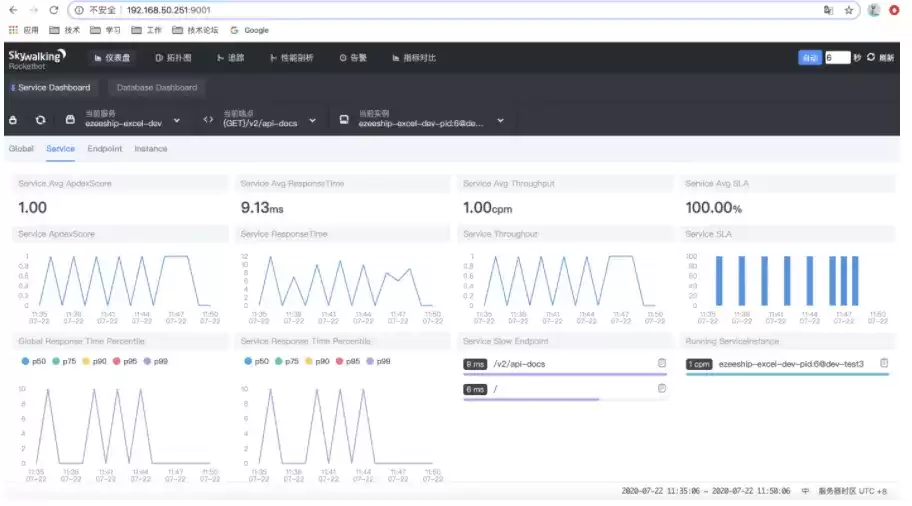Click the 服务器时区 UTC +8 setting
This screenshot has height=506, width=912.
point(853,491)
